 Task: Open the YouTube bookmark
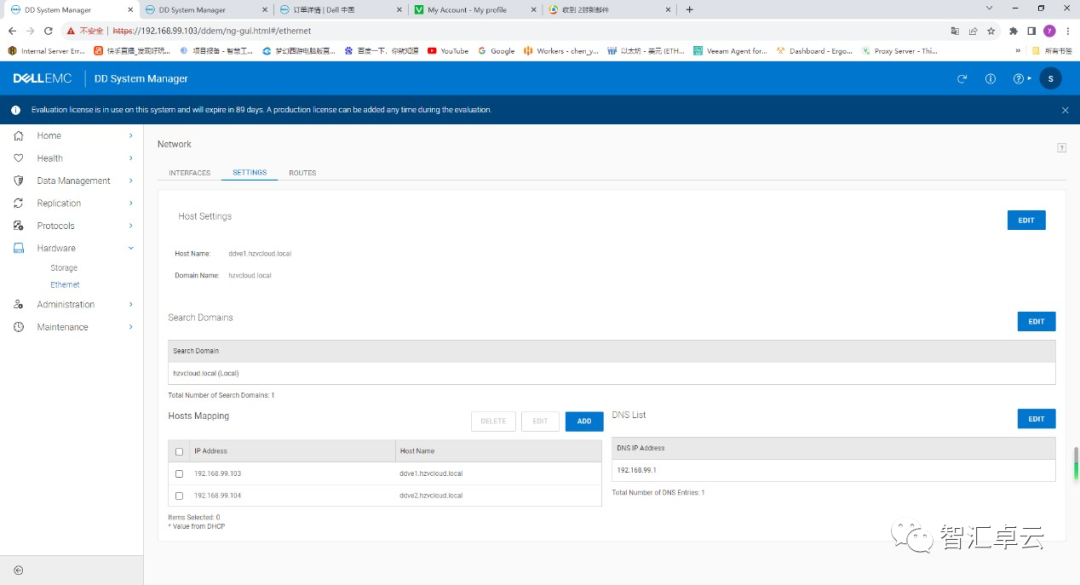click(448, 51)
